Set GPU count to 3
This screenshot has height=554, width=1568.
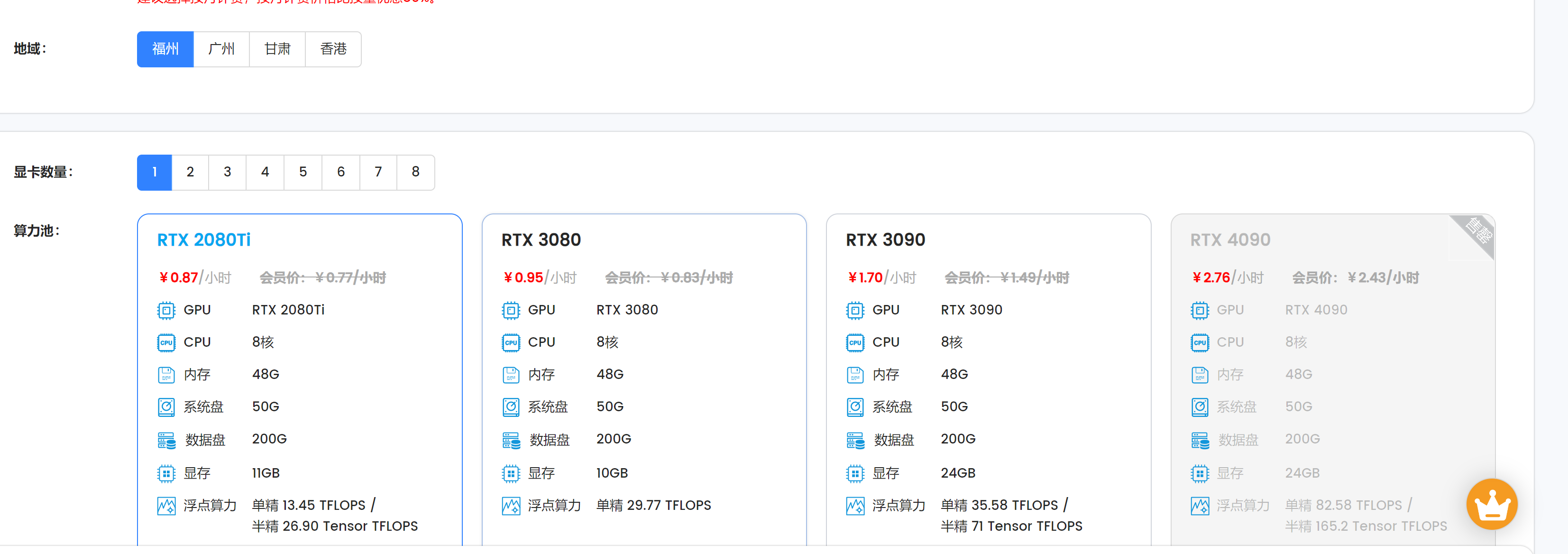[228, 172]
